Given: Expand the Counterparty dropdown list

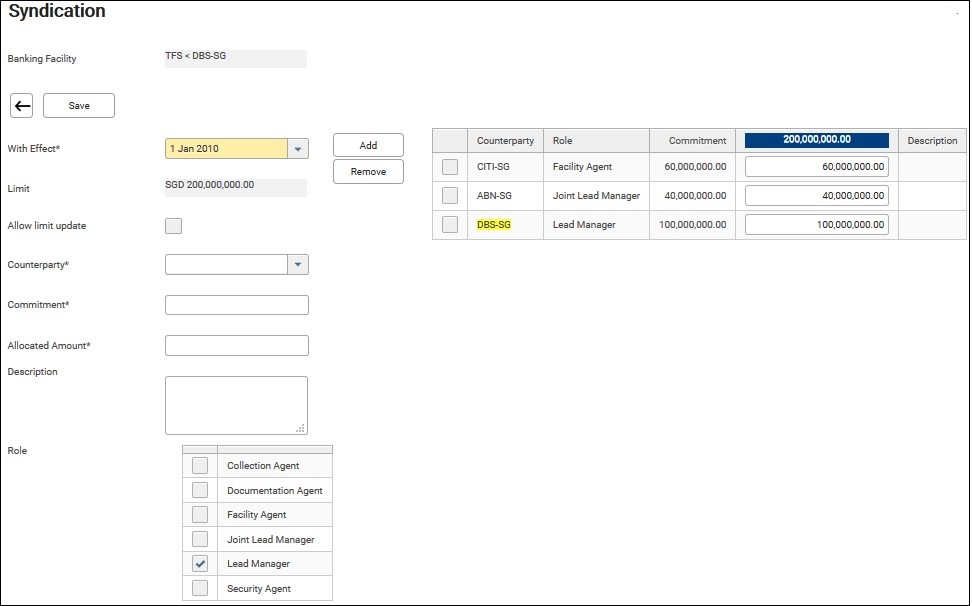Looking at the screenshot, I should click(297, 265).
